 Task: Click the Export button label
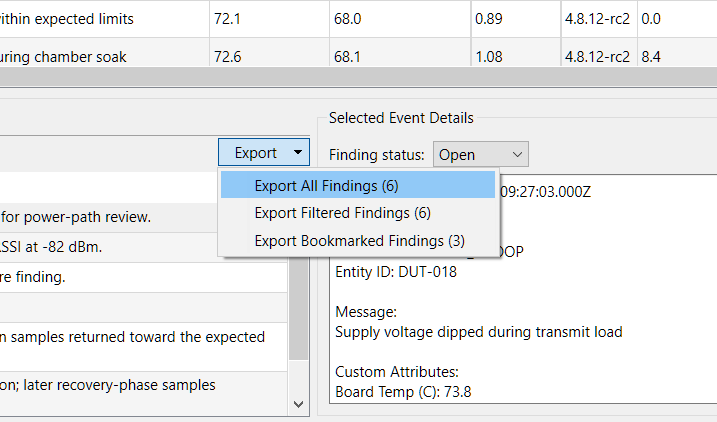tap(256, 153)
